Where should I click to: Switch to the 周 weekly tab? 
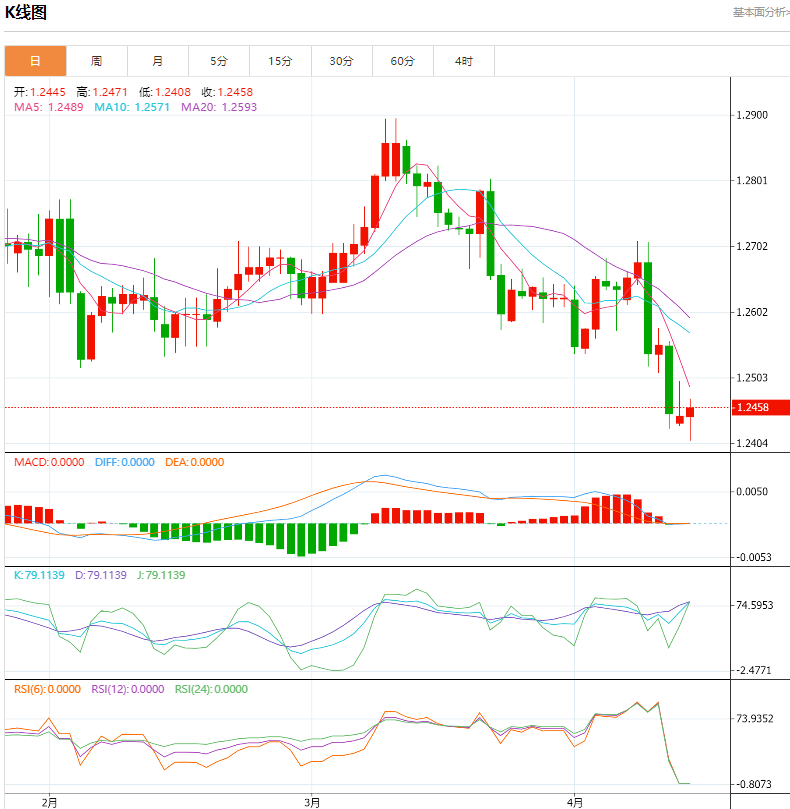click(x=96, y=61)
